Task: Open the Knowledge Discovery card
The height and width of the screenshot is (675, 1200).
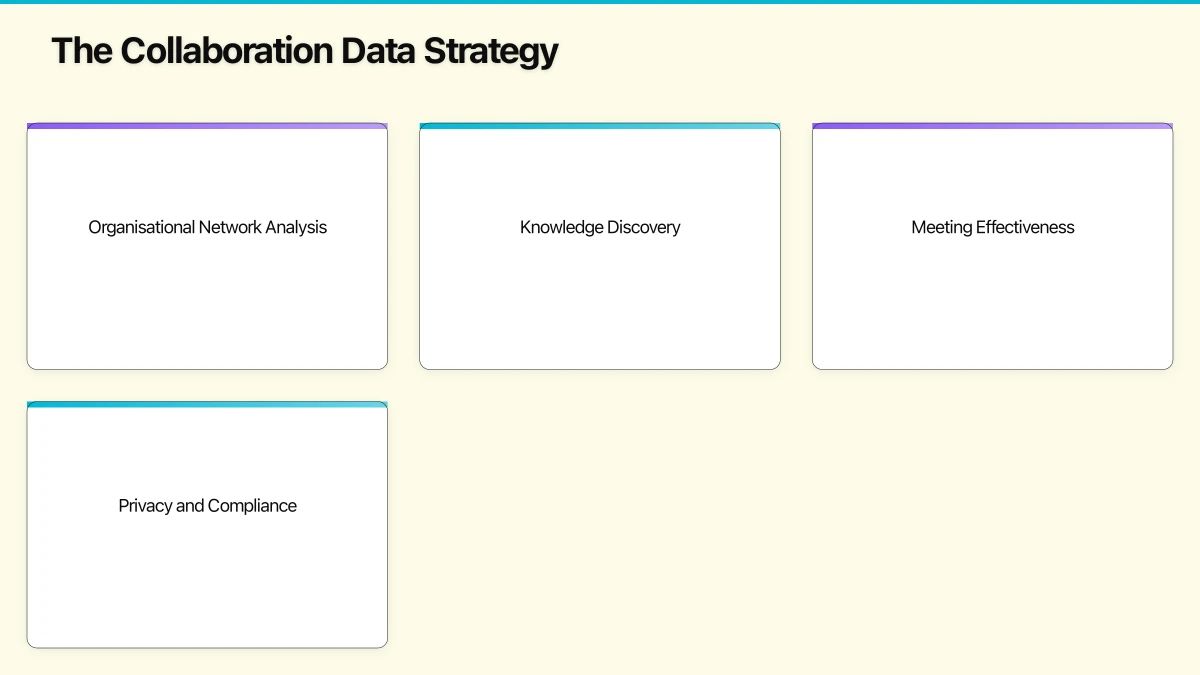Action: coord(600,290)
